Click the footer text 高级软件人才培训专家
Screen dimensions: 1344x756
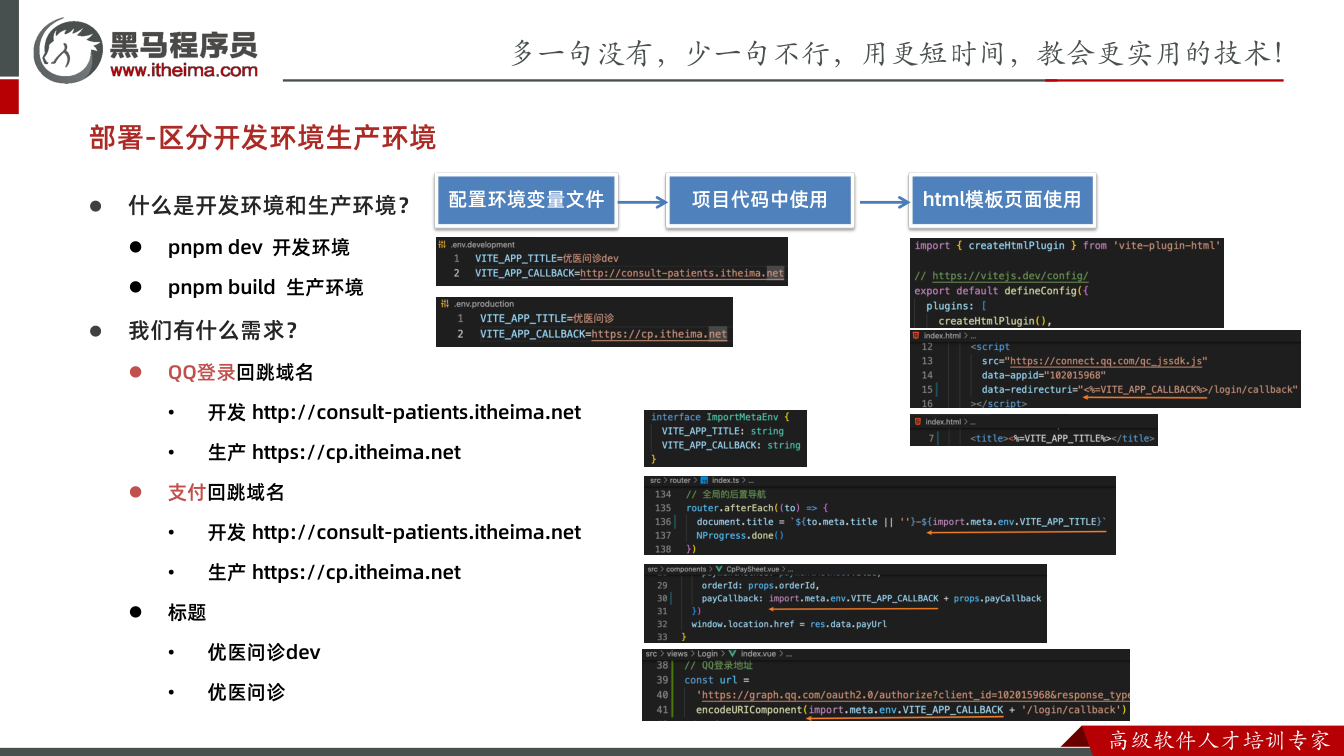tap(1219, 741)
